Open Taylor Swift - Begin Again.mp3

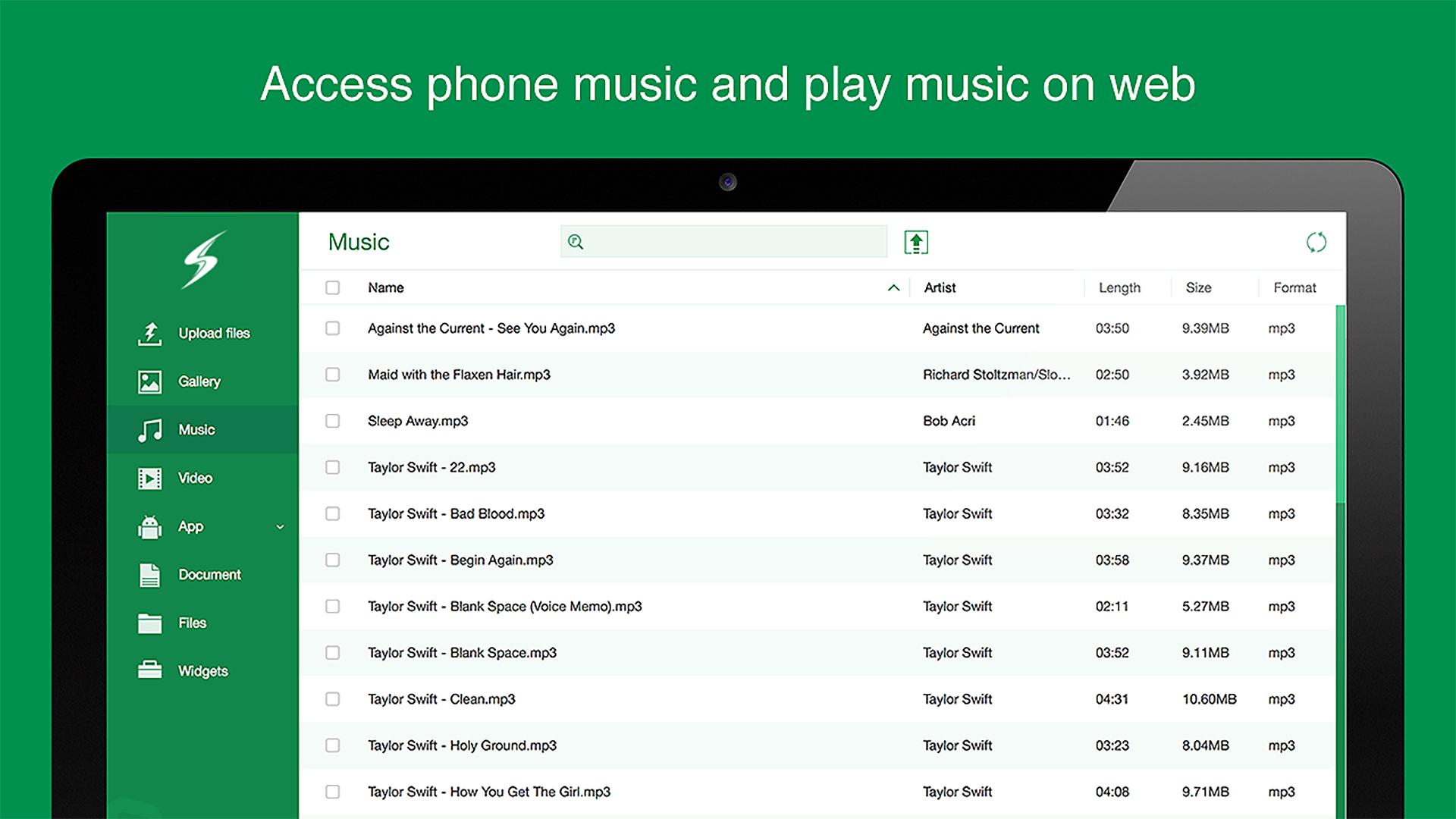[460, 560]
